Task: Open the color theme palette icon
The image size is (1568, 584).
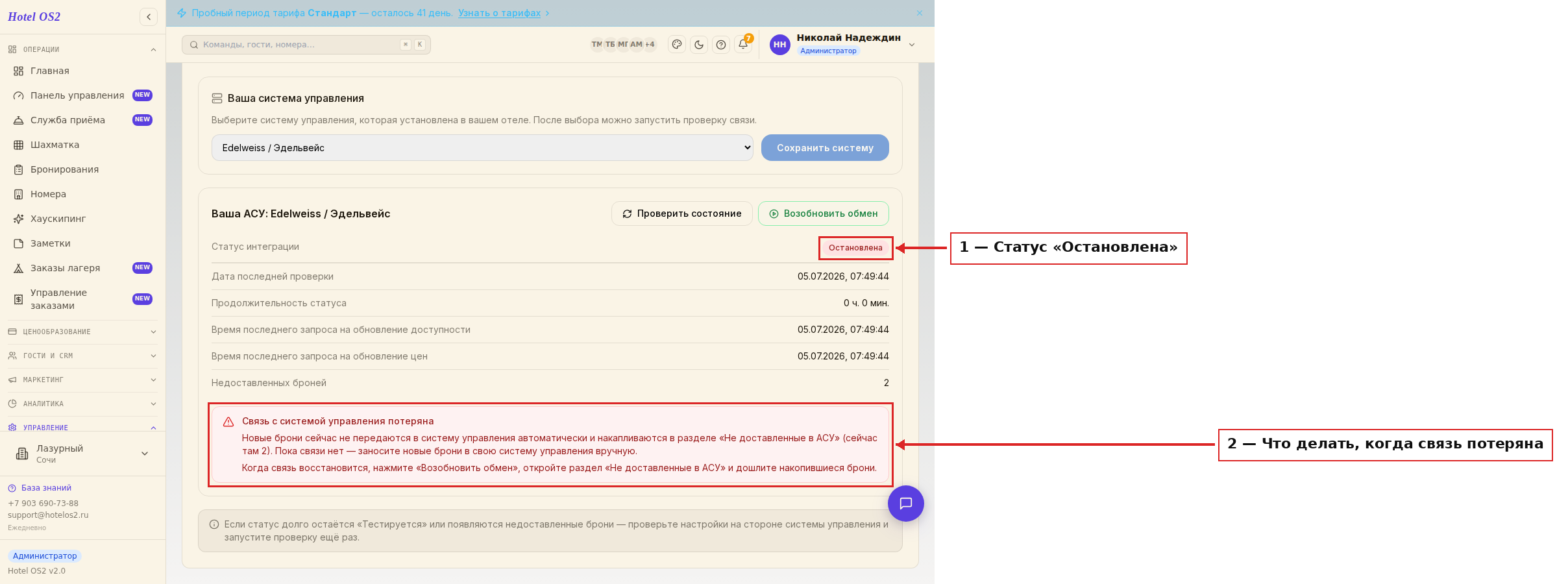Action: coord(677,44)
